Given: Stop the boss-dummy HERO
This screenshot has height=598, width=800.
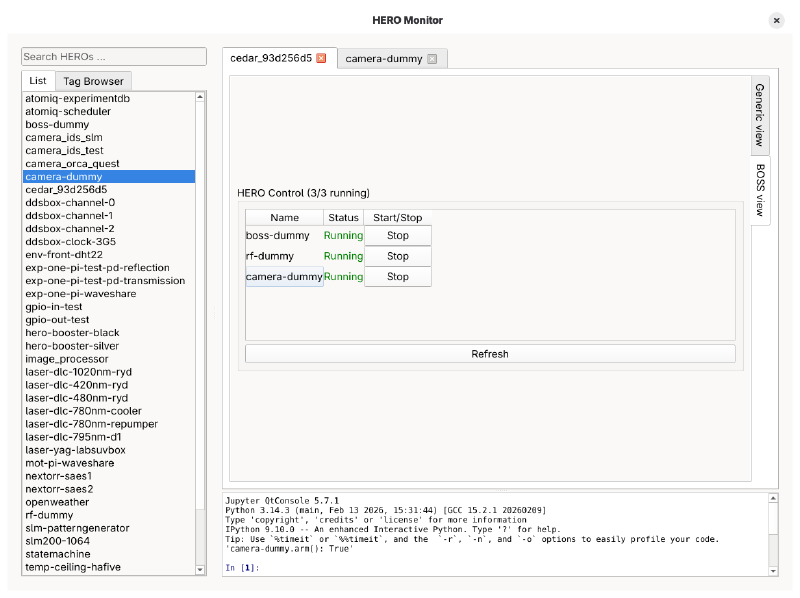Looking at the screenshot, I should [x=397, y=236].
